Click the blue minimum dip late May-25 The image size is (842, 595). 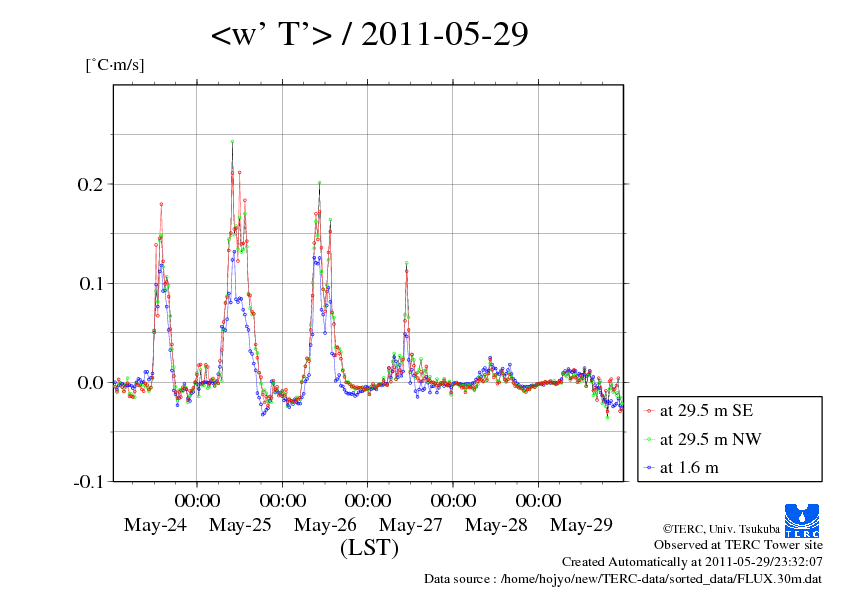[x=263, y=414]
